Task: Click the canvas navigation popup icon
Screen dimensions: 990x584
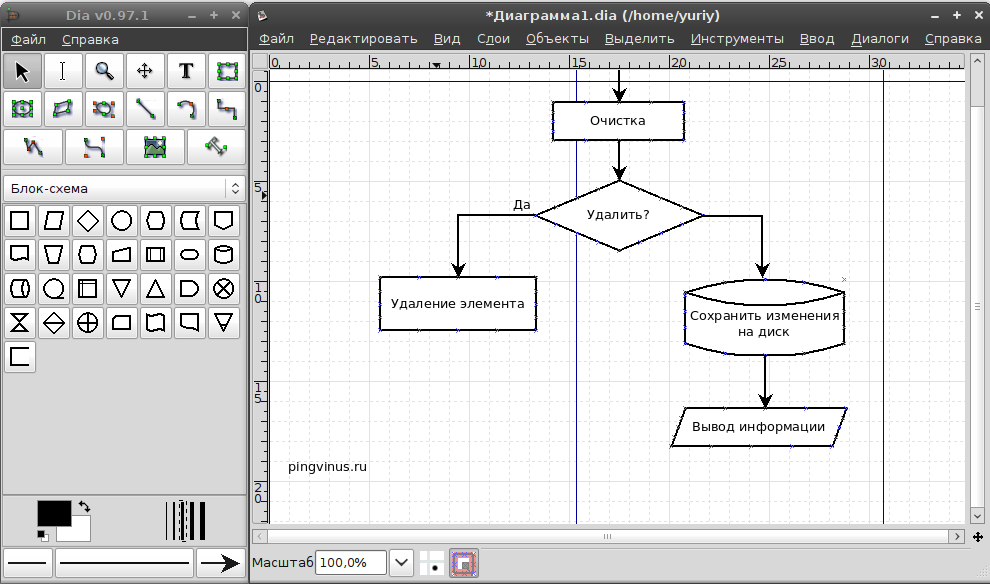Action: [x=977, y=537]
